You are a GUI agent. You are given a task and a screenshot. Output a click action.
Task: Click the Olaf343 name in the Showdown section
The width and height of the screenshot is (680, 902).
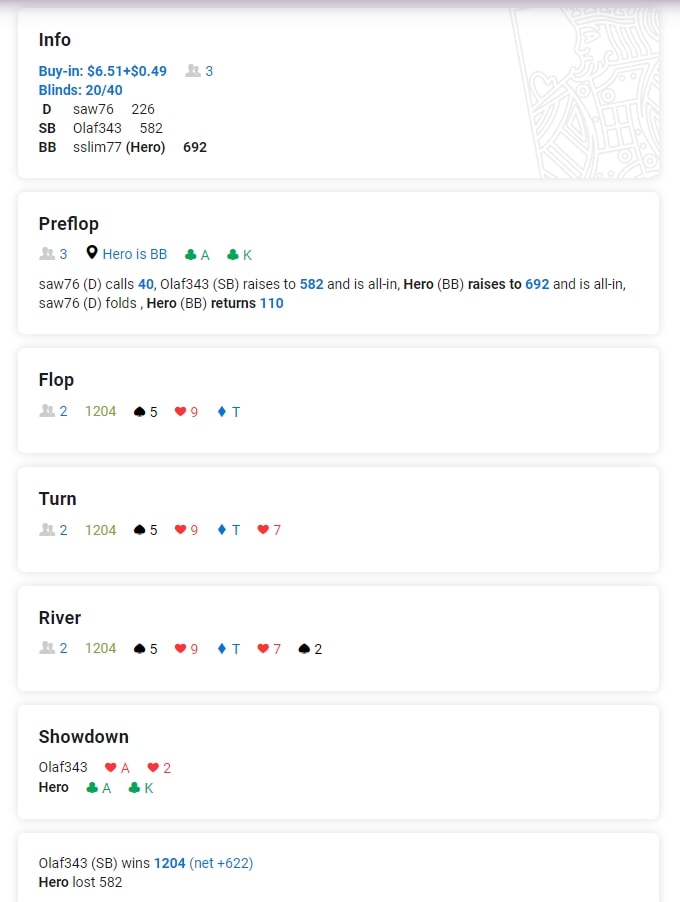coord(63,768)
